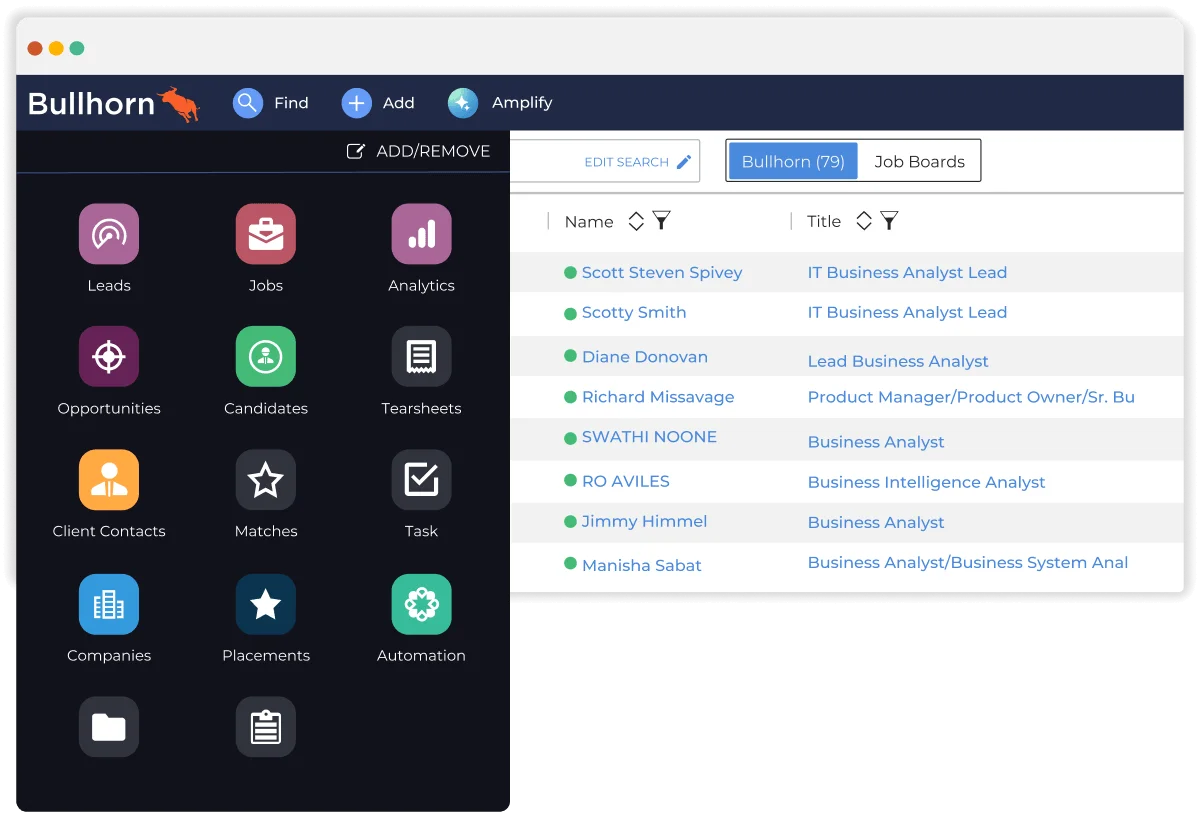1200x830 pixels.
Task: Open Jimmy Himmel's record
Action: (x=645, y=521)
